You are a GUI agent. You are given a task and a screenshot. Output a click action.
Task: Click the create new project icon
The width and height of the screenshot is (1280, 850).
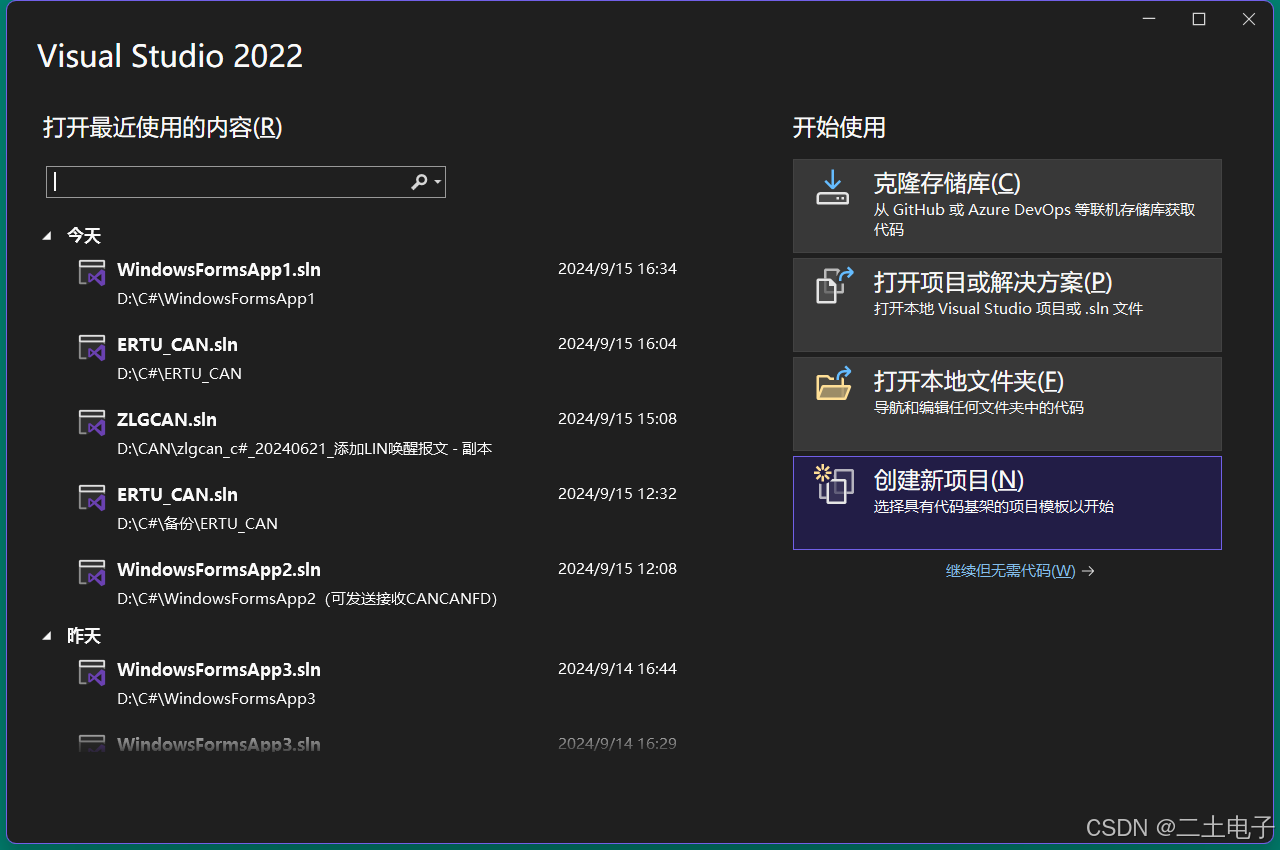pyautogui.click(x=834, y=483)
